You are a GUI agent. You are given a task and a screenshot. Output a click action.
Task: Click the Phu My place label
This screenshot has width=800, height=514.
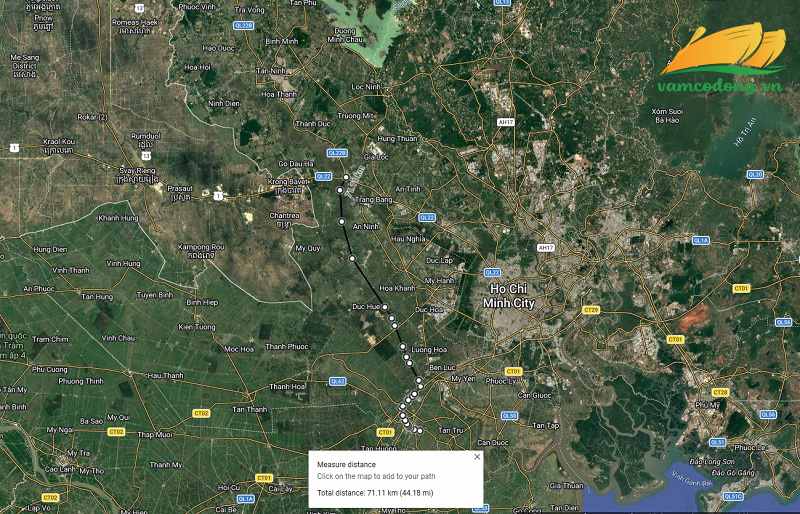(707, 405)
